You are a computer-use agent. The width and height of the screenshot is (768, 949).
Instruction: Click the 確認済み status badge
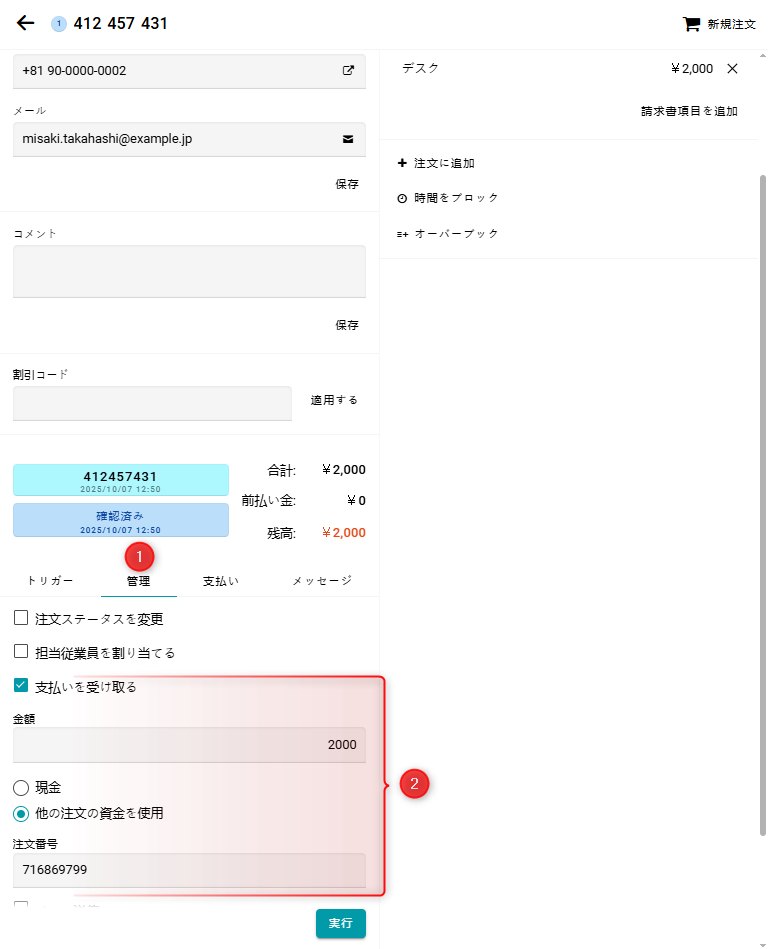pos(121,520)
